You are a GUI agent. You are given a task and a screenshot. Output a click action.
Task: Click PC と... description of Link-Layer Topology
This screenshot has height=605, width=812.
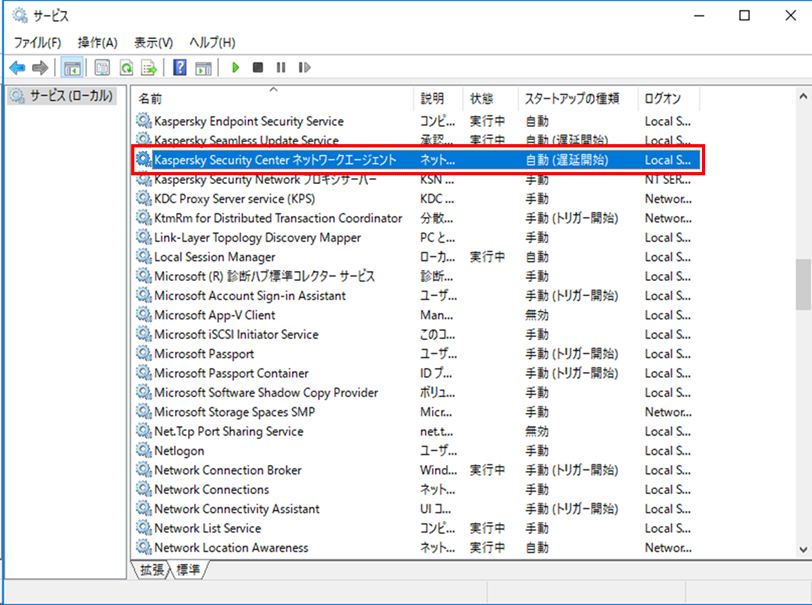pos(438,237)
